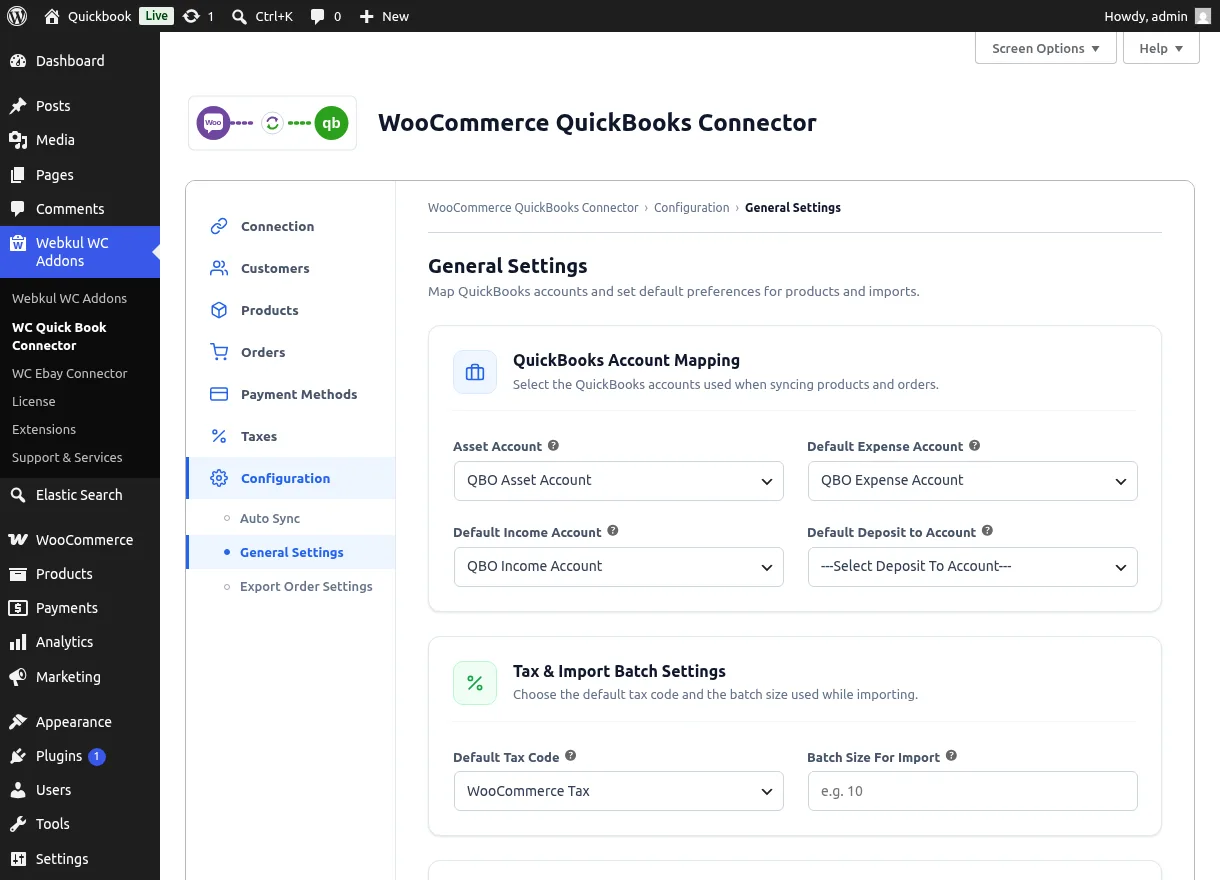Click the updates refresh icon
Viewport: 1220px width, 880px height.
tap(191, 16)
